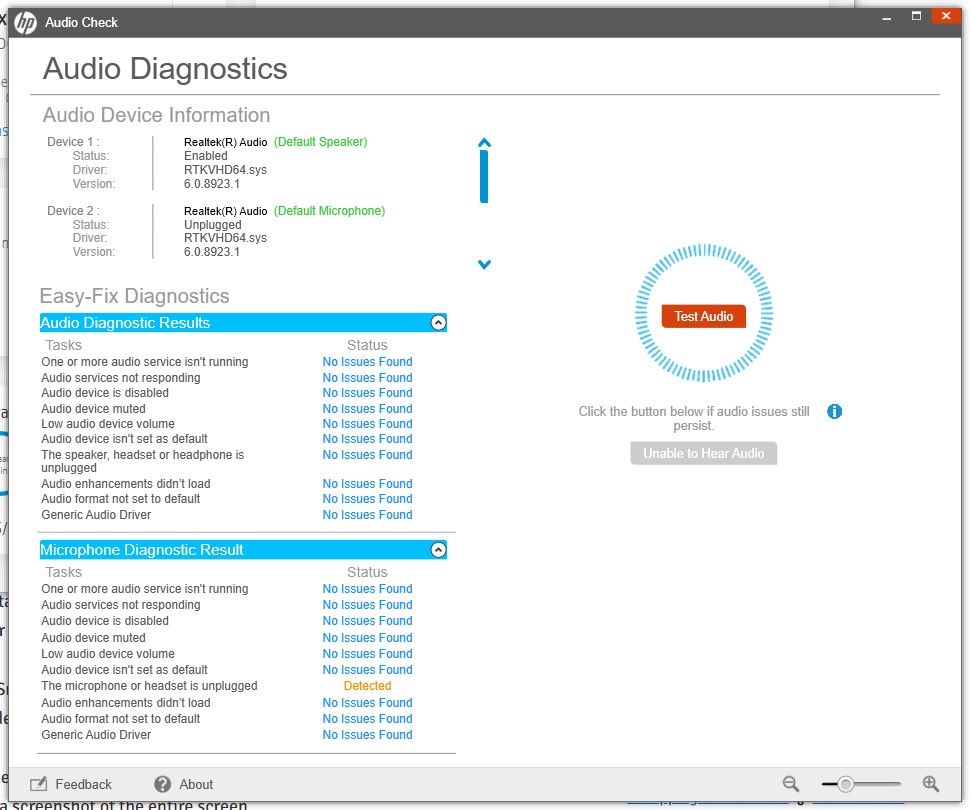The image size is (970, 810).
Task: Click the Detected status for unplugged microphone
Action: click(x=367, y=686)
